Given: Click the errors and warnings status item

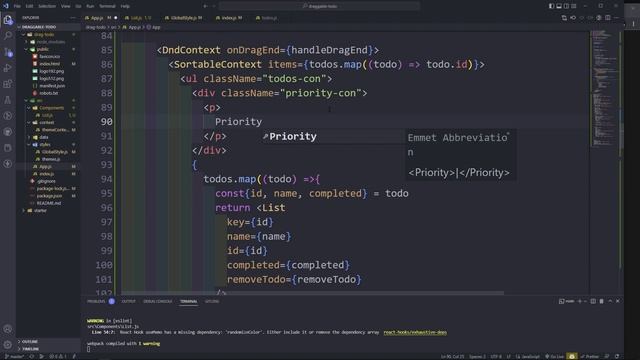Looking at the screenshot, I should click(x=58, y=356).
